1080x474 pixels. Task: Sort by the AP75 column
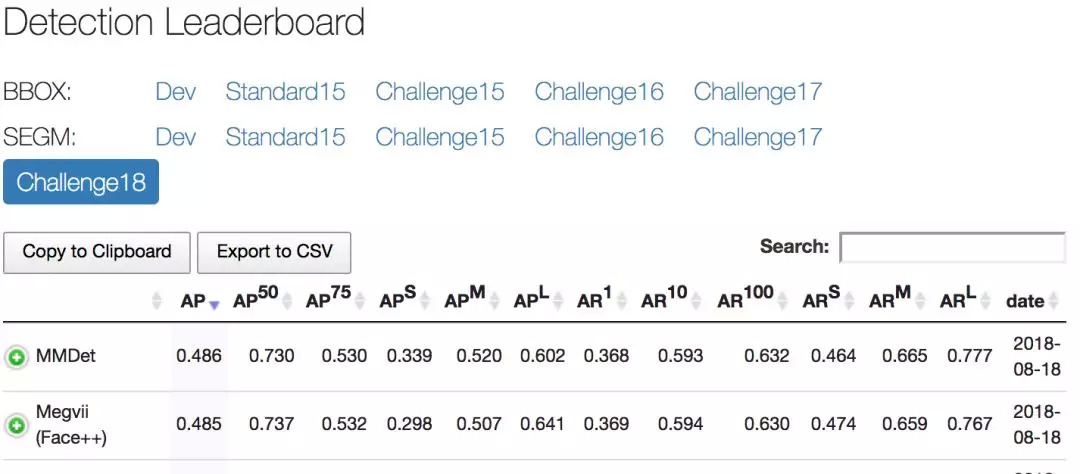pos(329,300)
